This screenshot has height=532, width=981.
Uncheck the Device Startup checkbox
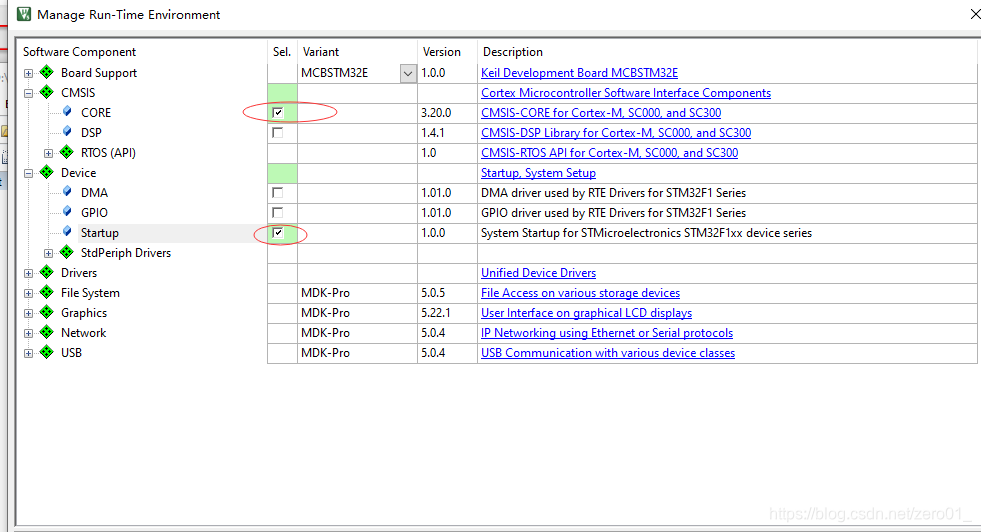point(278,233)
